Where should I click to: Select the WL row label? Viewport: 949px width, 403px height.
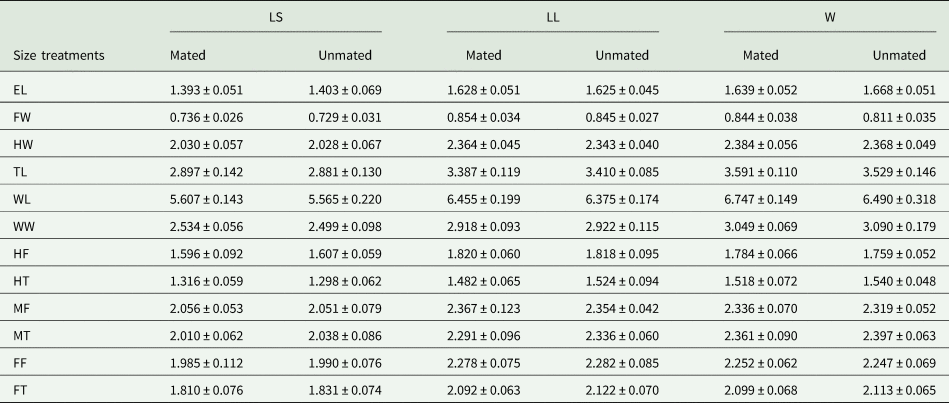pyautogui.click(x=23, y=199)
